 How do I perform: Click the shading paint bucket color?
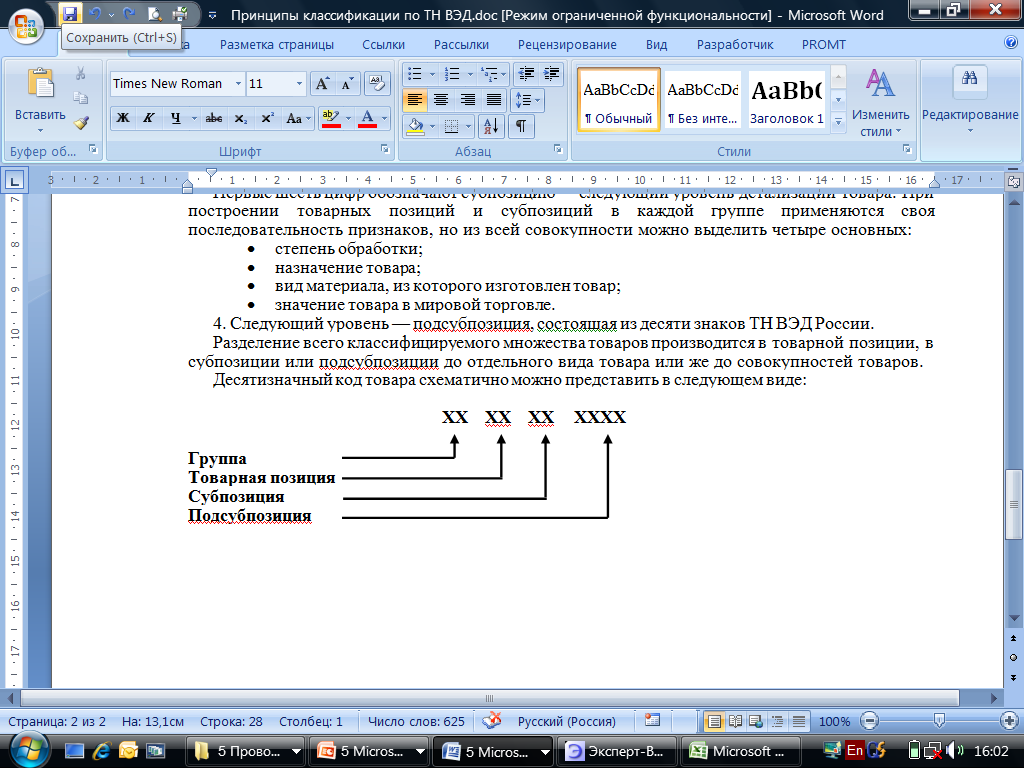coord(415,125)
